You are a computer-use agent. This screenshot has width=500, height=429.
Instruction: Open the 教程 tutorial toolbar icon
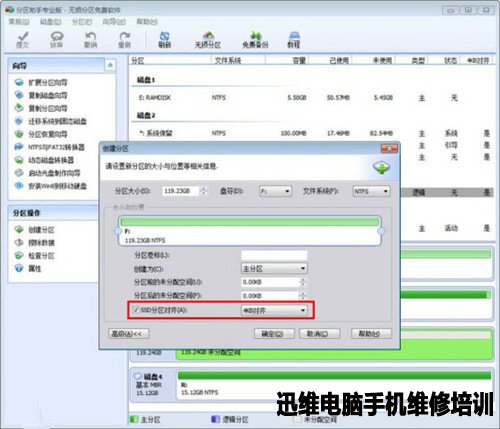point(294,40)
